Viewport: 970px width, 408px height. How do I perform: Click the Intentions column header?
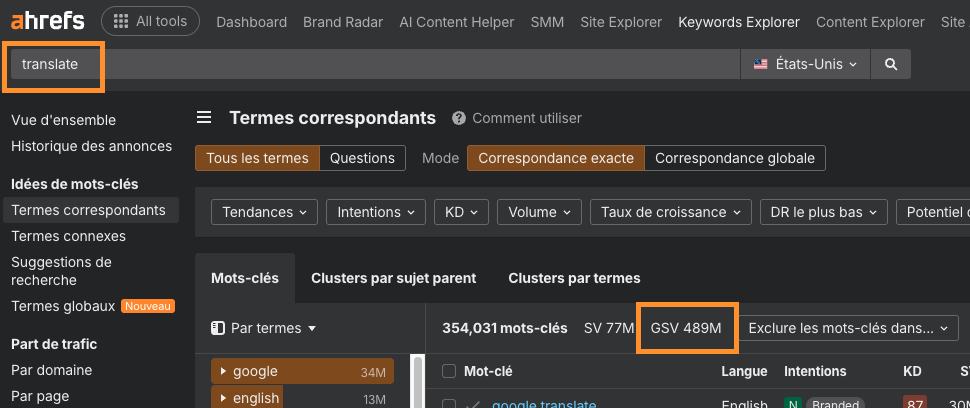click(x=815, y=371)
